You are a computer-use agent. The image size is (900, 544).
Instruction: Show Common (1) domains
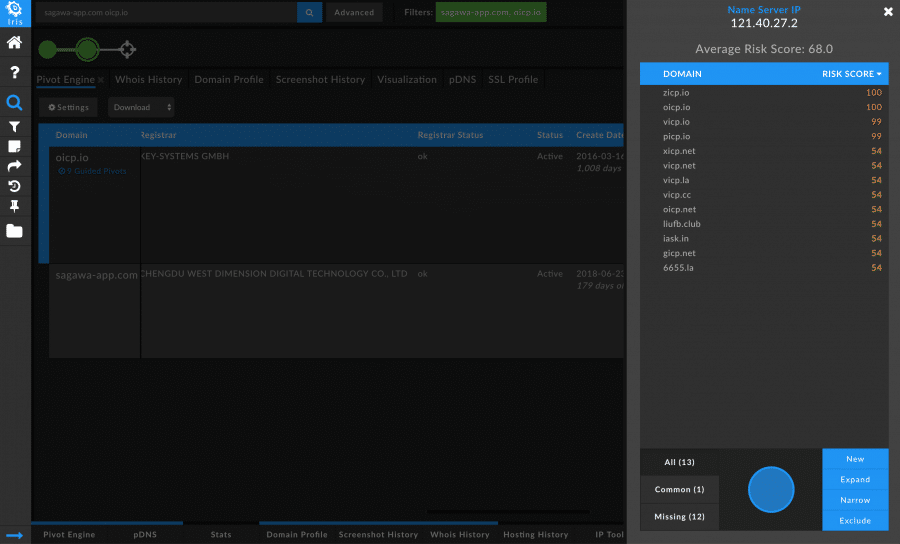click(x=680, y=489)
